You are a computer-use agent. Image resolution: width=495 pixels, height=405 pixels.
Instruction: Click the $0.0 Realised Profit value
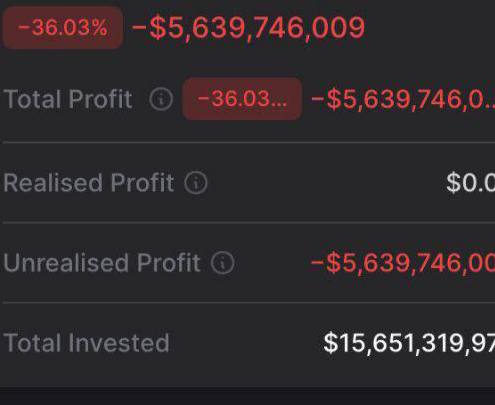click(x=470, y=183)
